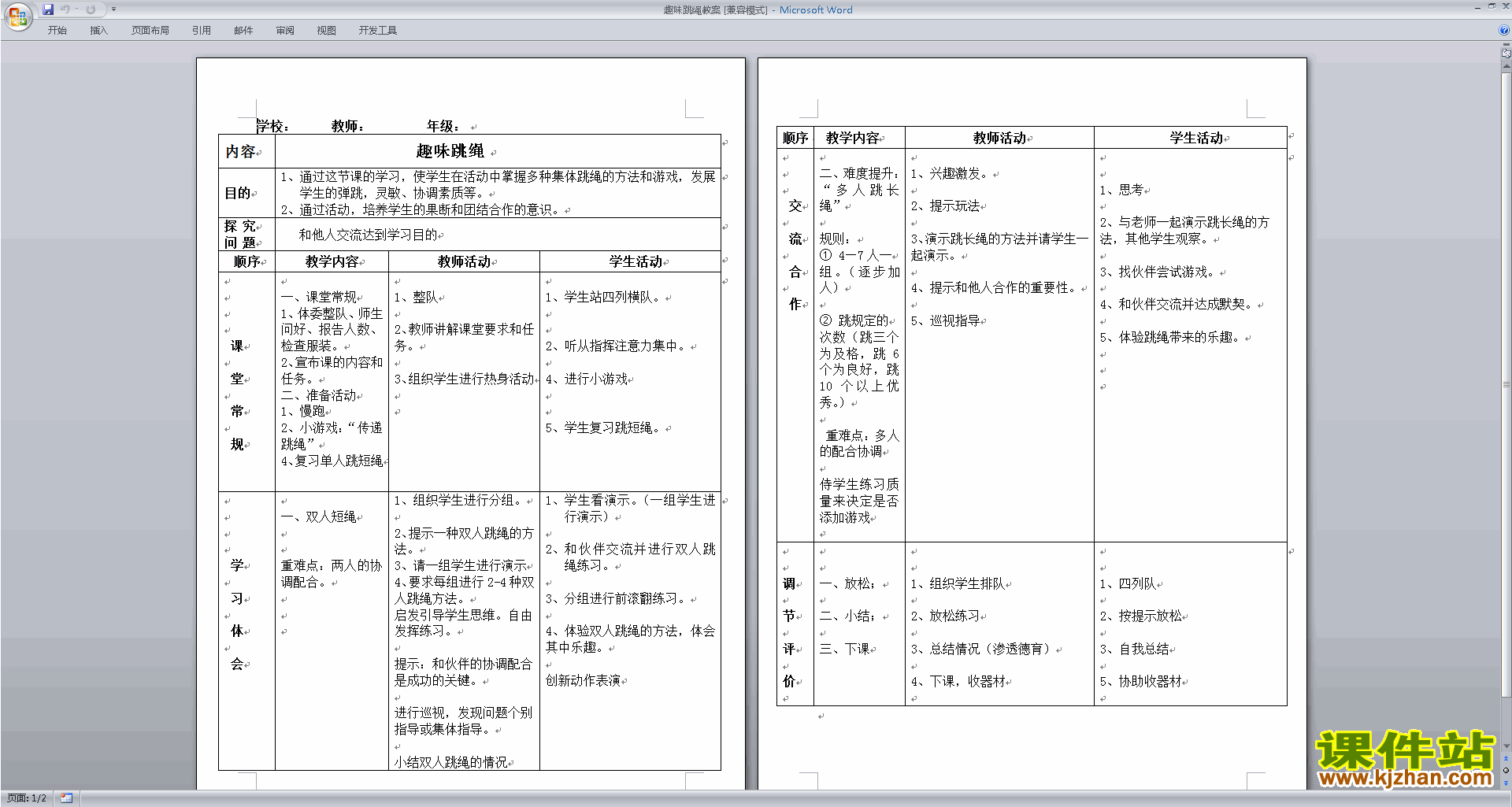
Task: Click the 学生活动 header on page two
Action: click(1196, 138)
